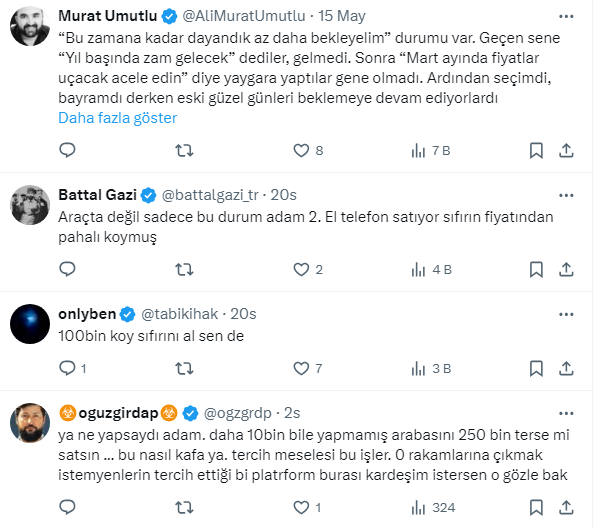The image size is (613, 528).
Task: Retweet Murat Umutlu's tweet
Action: [184, 151]
